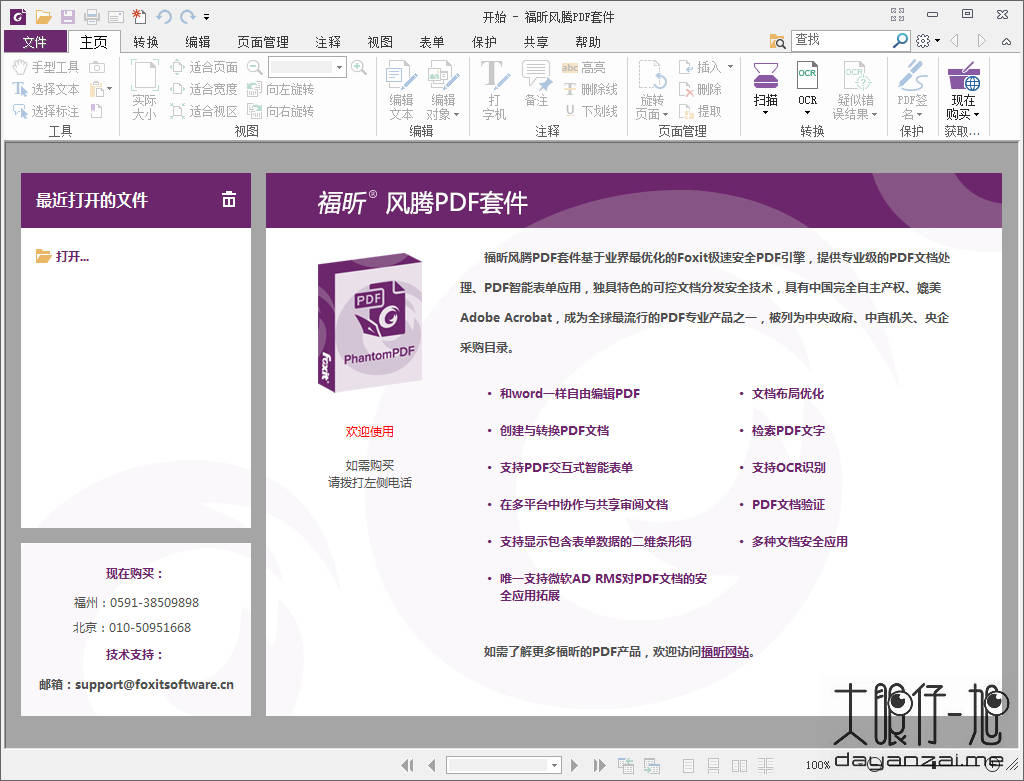The height and width of the screenshot is (781, 1024).
Task: Go to last page in status bar
Action: point(599,765)
